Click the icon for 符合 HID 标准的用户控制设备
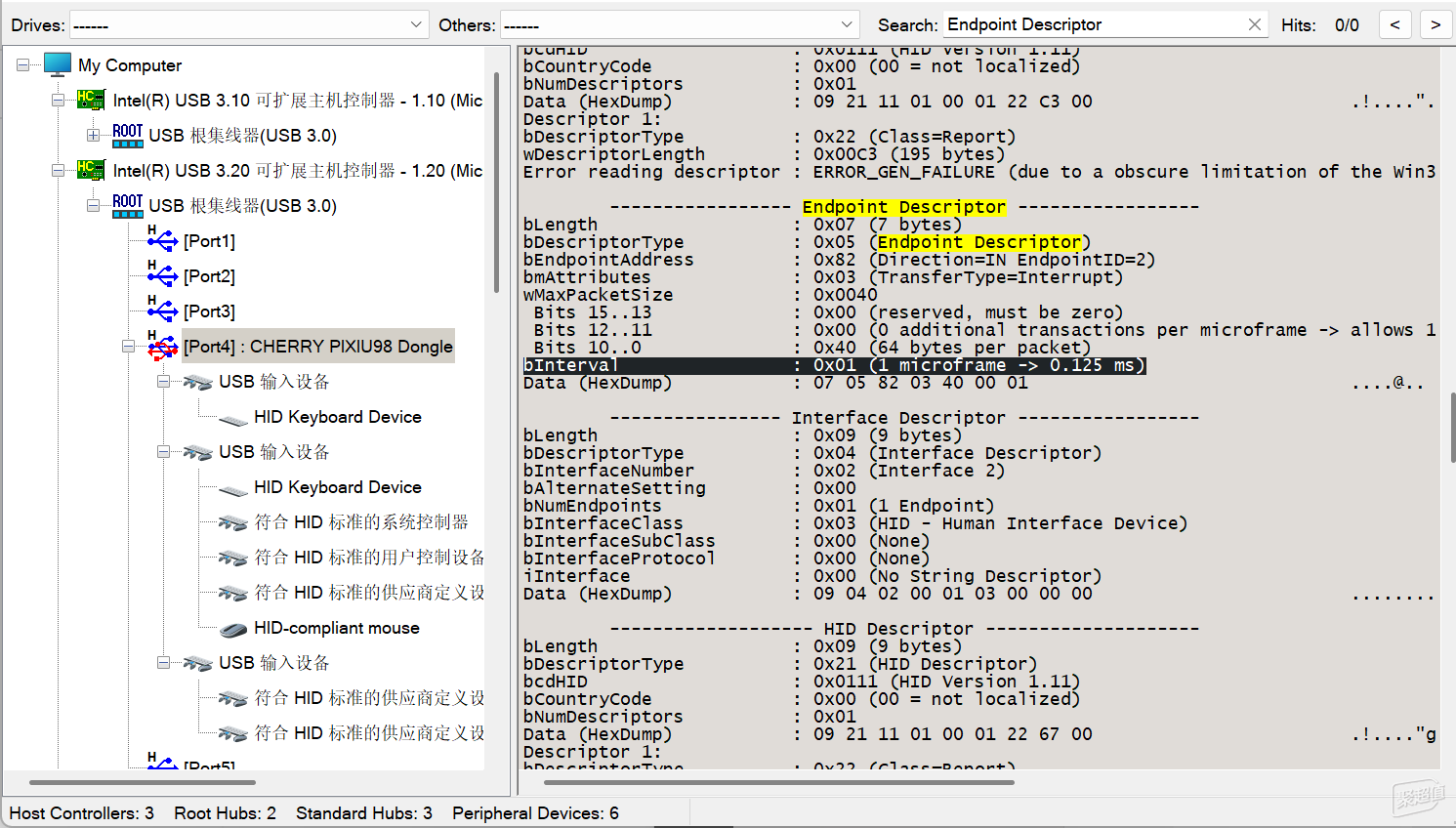 point(232,558)
